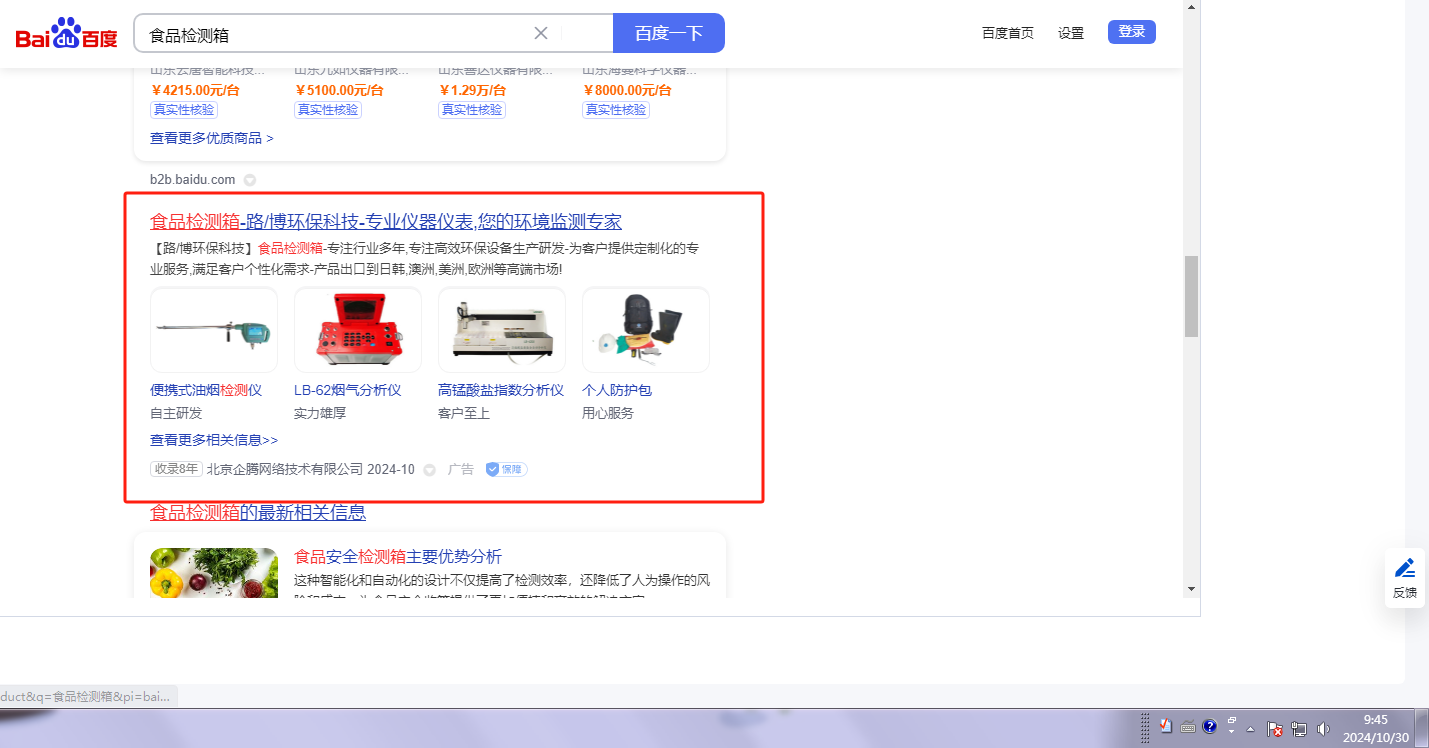
Task: Click the Show desktop strip
Action: pyautogui.click(x=1422, y=728)
